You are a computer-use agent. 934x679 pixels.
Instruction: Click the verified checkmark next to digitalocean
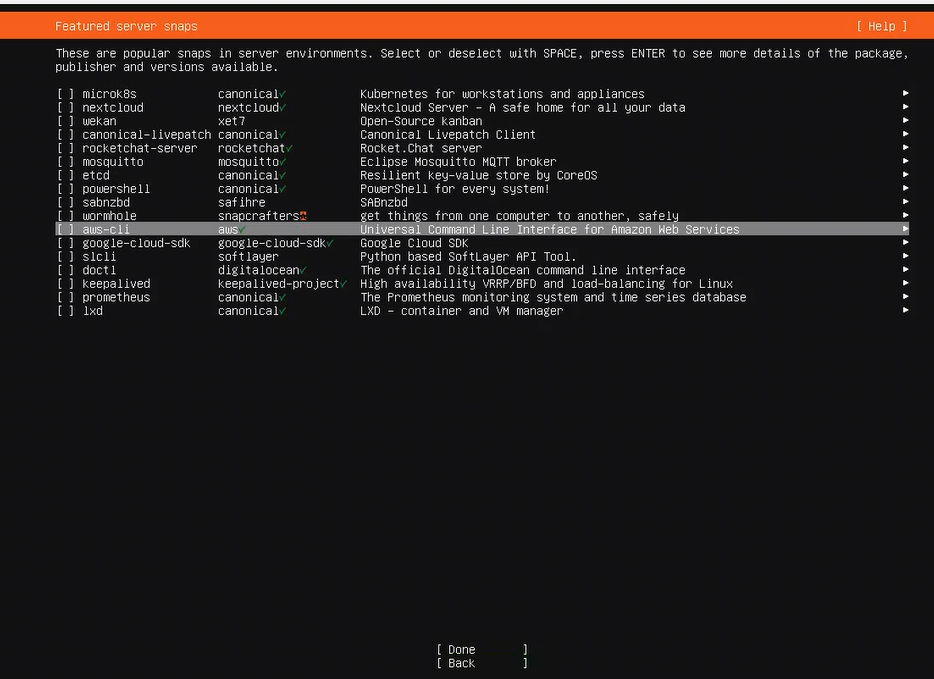[x=303, y=270]
